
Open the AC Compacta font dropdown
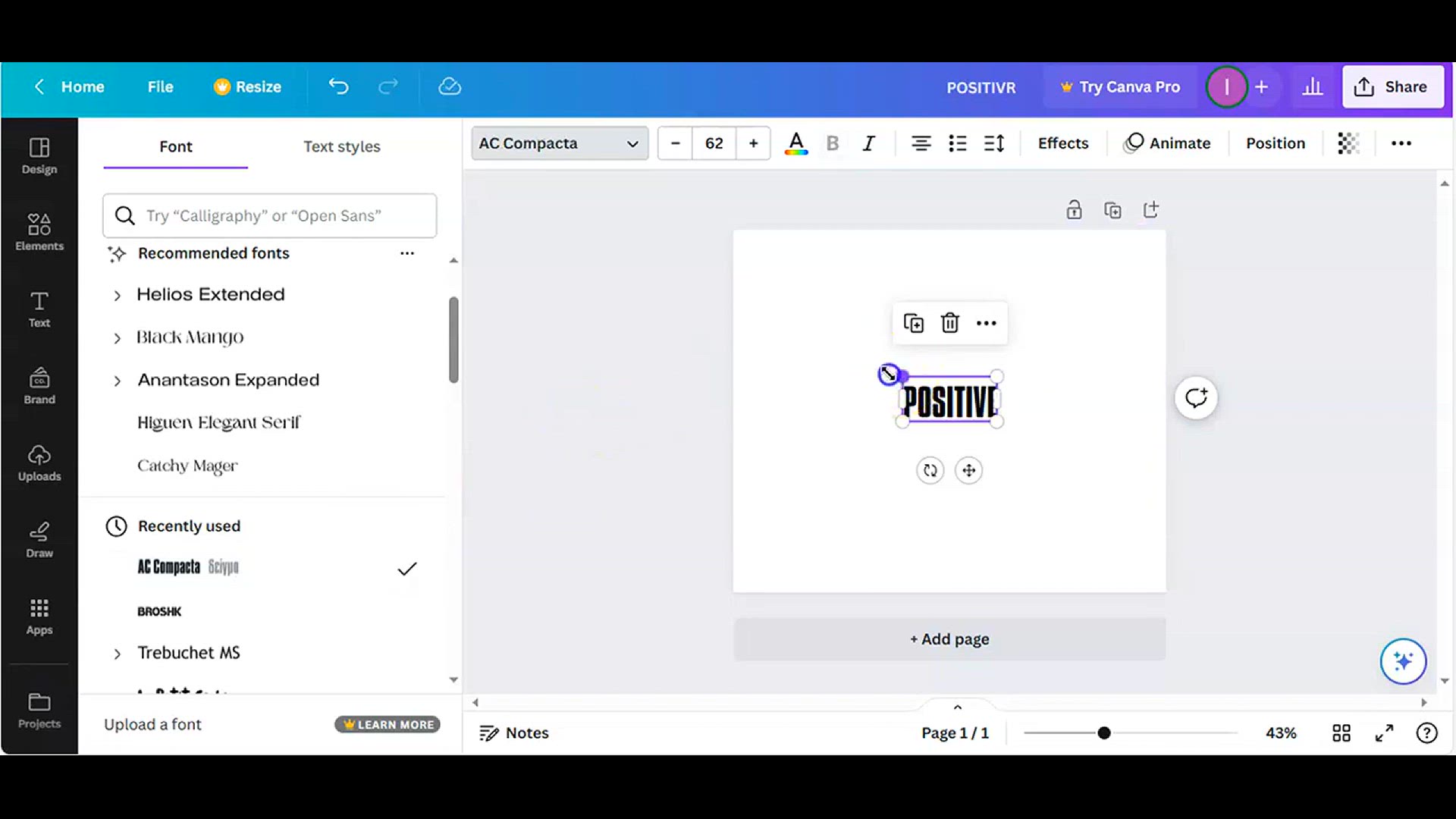560,143
